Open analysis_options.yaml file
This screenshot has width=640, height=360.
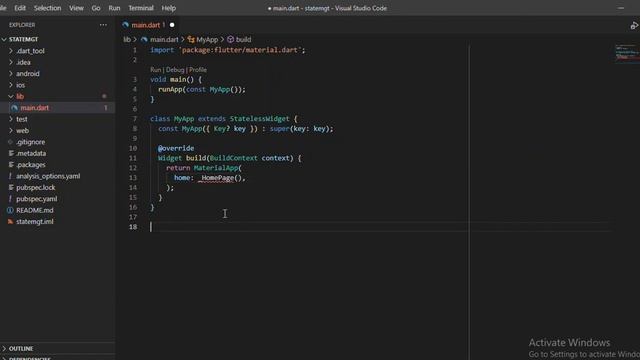(48, 176)
